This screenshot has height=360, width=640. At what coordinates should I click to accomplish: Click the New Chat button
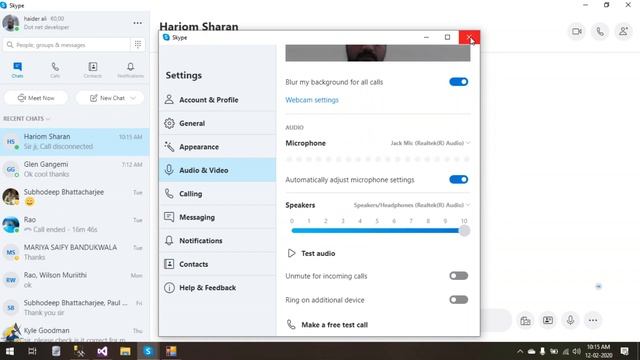[x=110, y=98]
